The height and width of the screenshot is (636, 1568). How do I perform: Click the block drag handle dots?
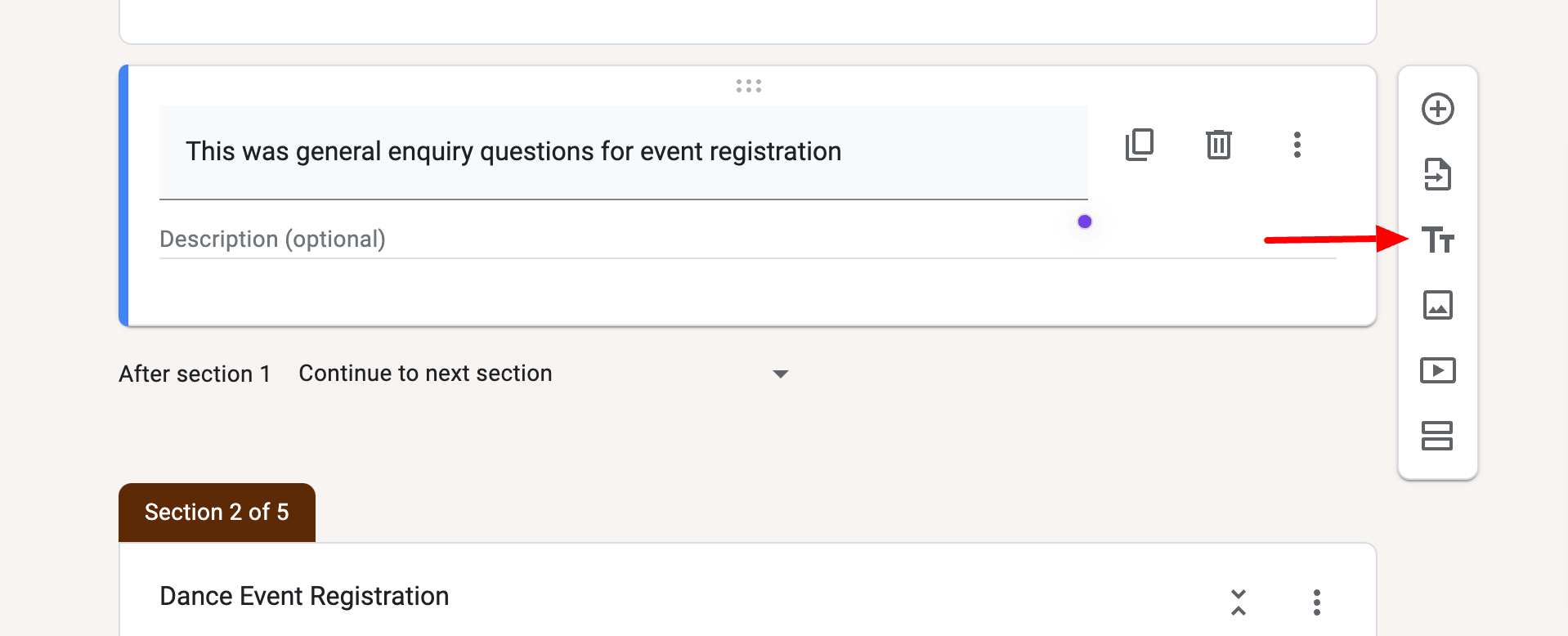coord(748,85)
